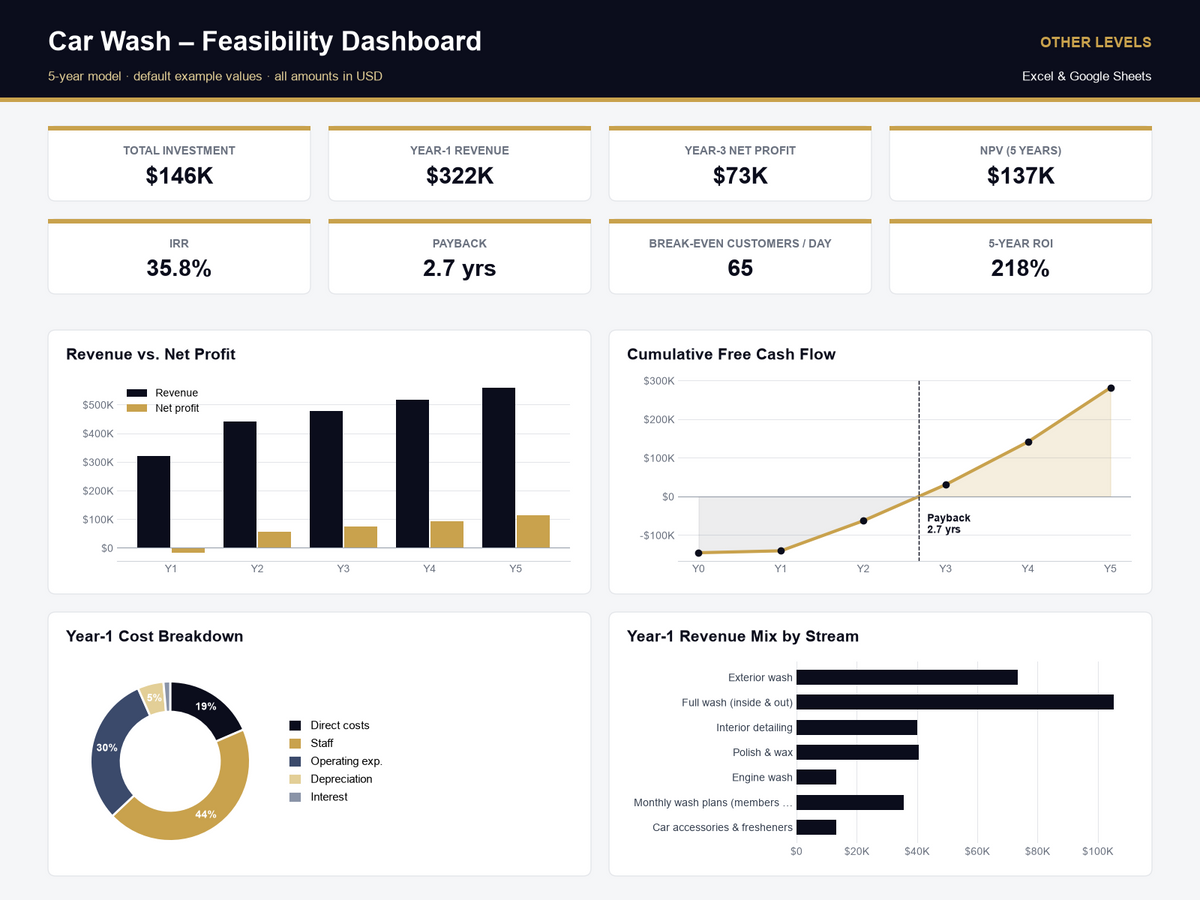
Task: Click the Break-even customers per day value 65
Action: 740,268
